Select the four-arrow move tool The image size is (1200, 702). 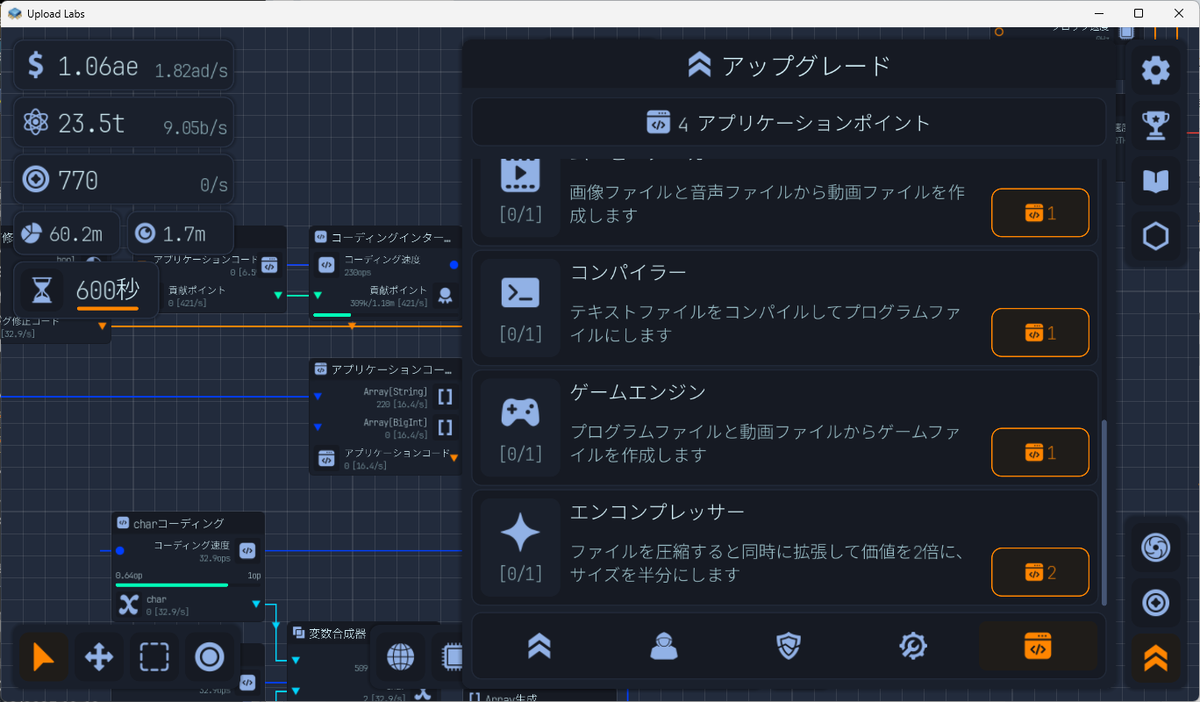[99, 657]
